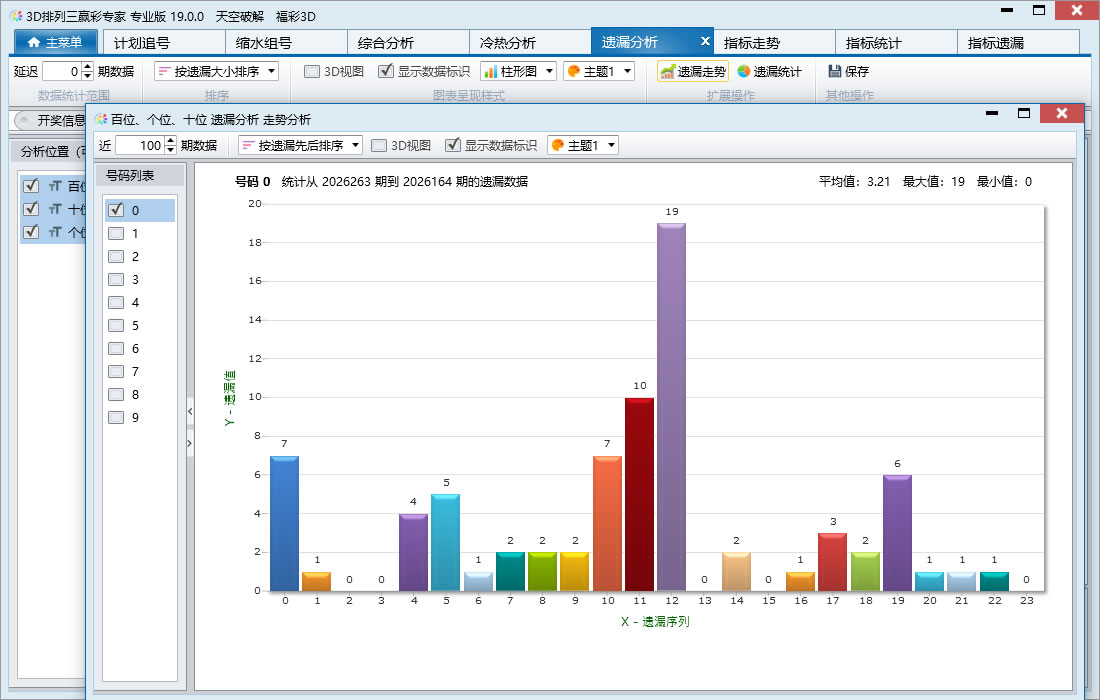
Task: Click the 柱形图 bar chart icon
Action: pos(490,72)
